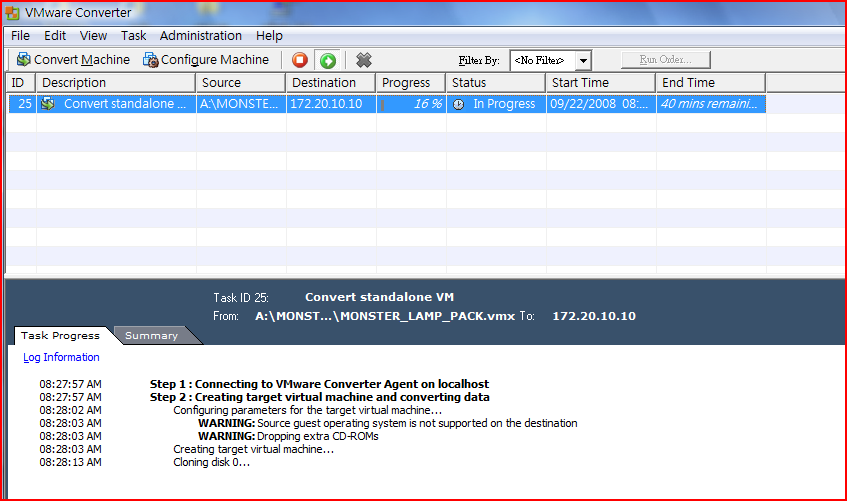Click the Run Order button
The width and height of the screenshot is (847, 501).
[x=666, y=59]
